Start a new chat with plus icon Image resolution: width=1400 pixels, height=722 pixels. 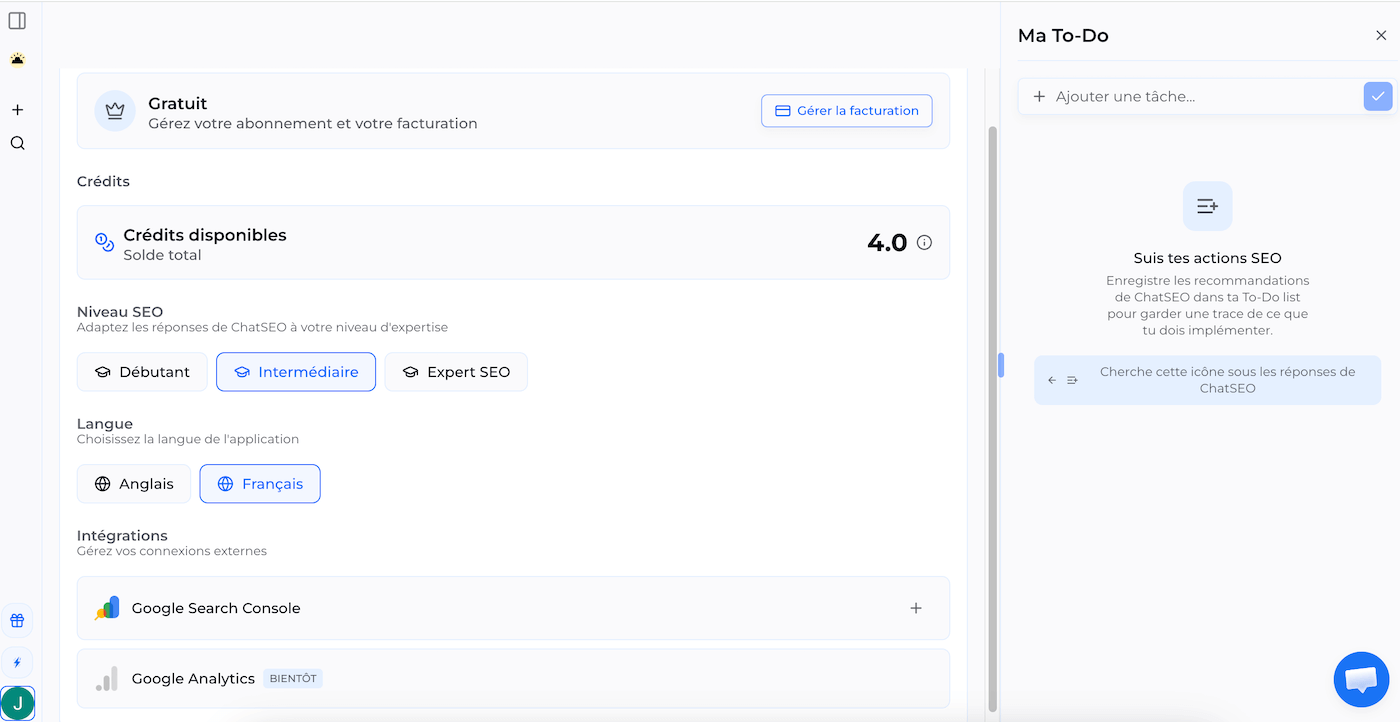pos(17,110)
